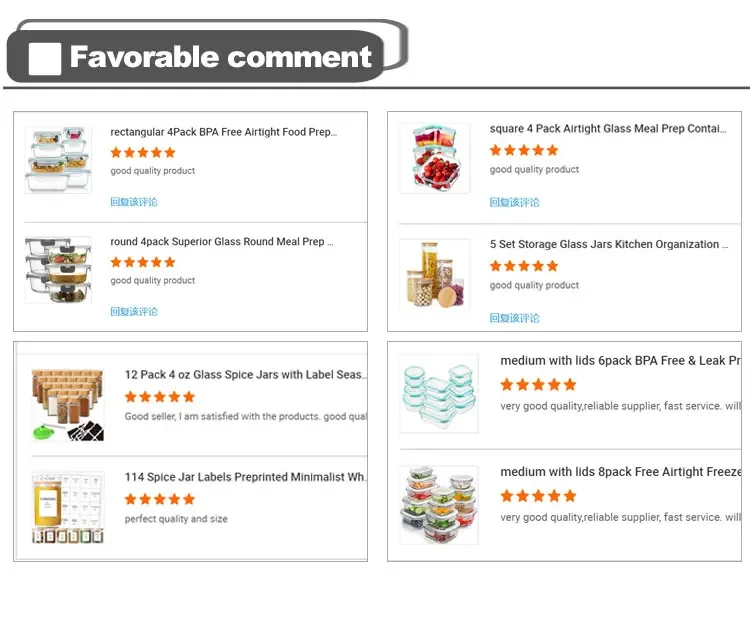This screenshot has height=628, width=750.
Task: Click the reply link under the round 4pack review
Action: point(134,312)
